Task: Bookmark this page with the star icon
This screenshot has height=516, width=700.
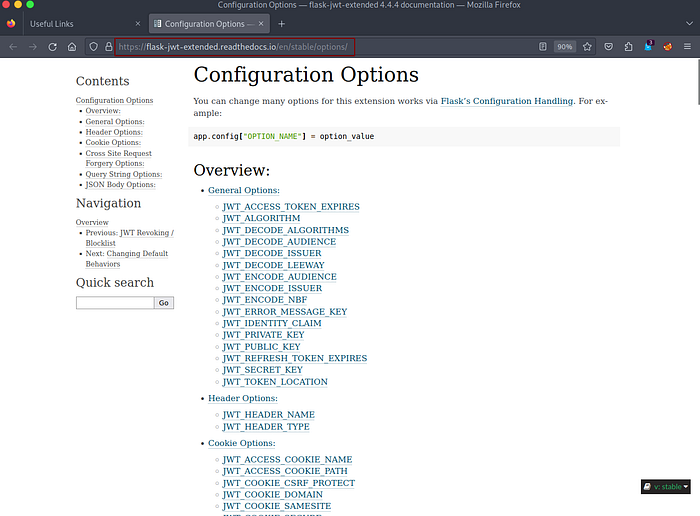Action: 587,46
